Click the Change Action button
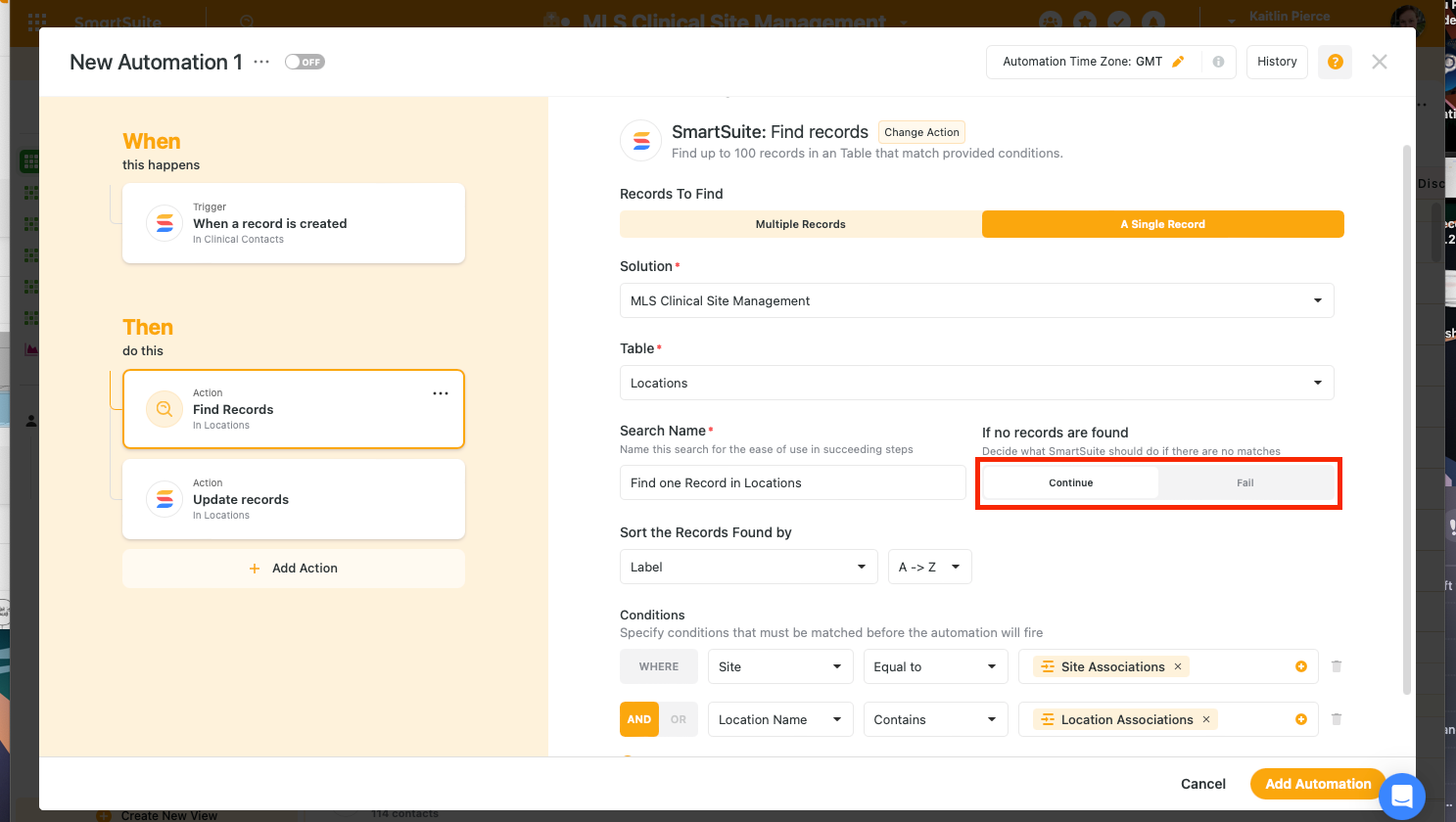The image size is (1456, 822). pyautogui.click(x=922, y=132)
